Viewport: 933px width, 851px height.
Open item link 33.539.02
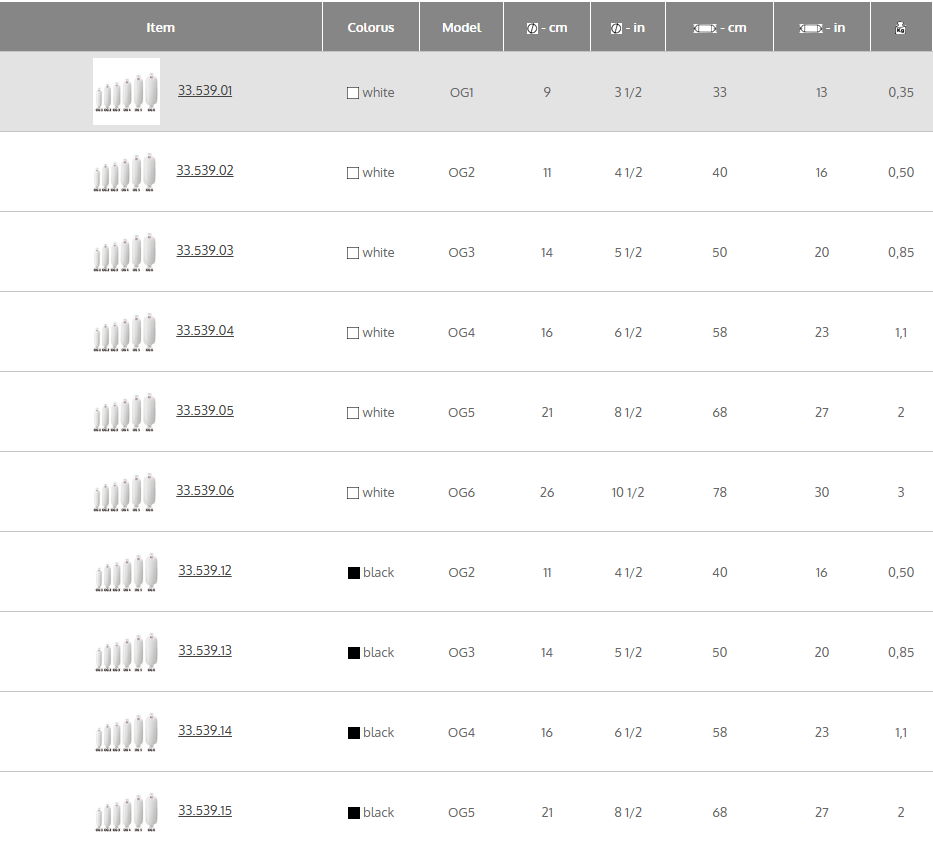point(205,171)
